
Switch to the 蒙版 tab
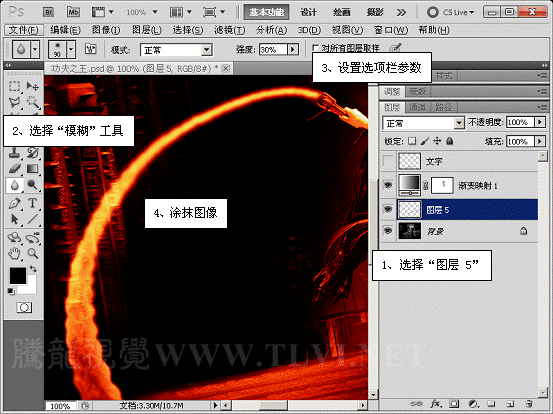pos(418,92)
